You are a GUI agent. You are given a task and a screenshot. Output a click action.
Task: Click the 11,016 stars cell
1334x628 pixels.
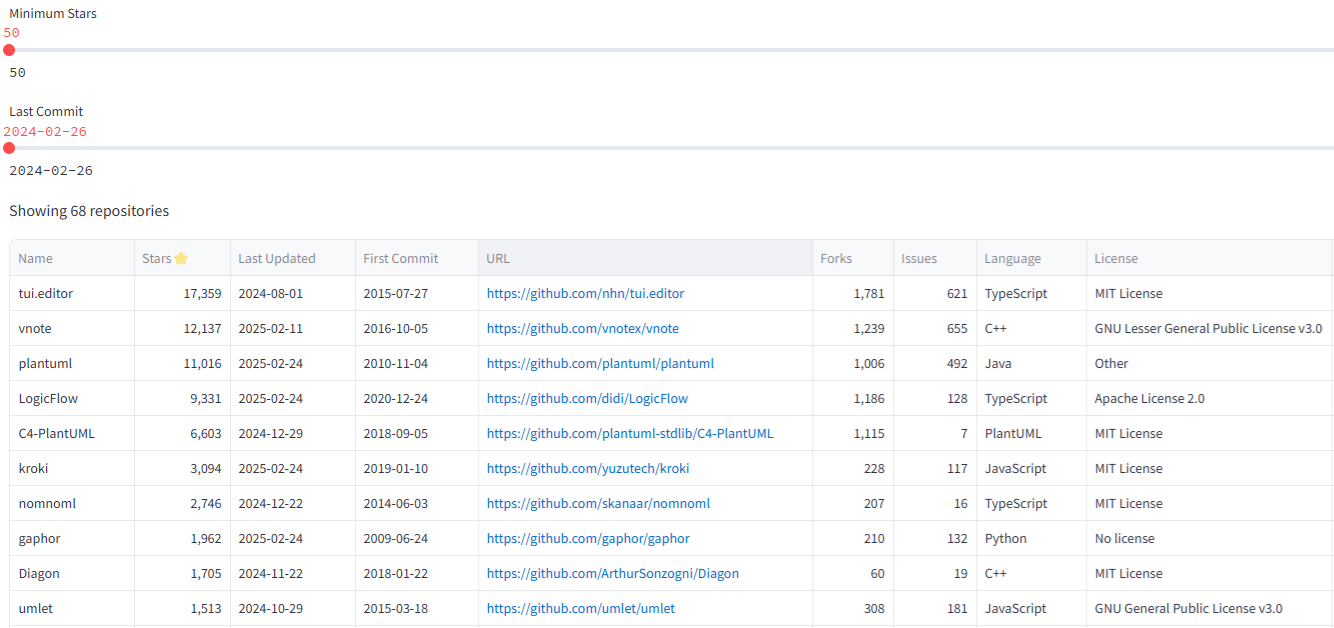[x=183, y=364]
